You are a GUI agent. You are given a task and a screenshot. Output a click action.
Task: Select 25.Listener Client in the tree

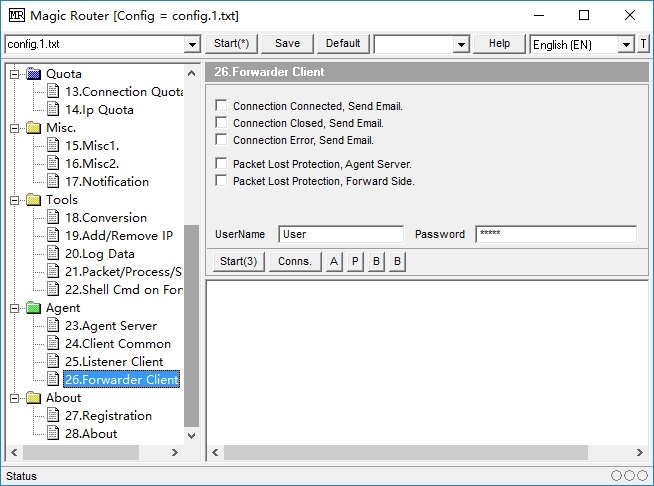click(114, 362)
